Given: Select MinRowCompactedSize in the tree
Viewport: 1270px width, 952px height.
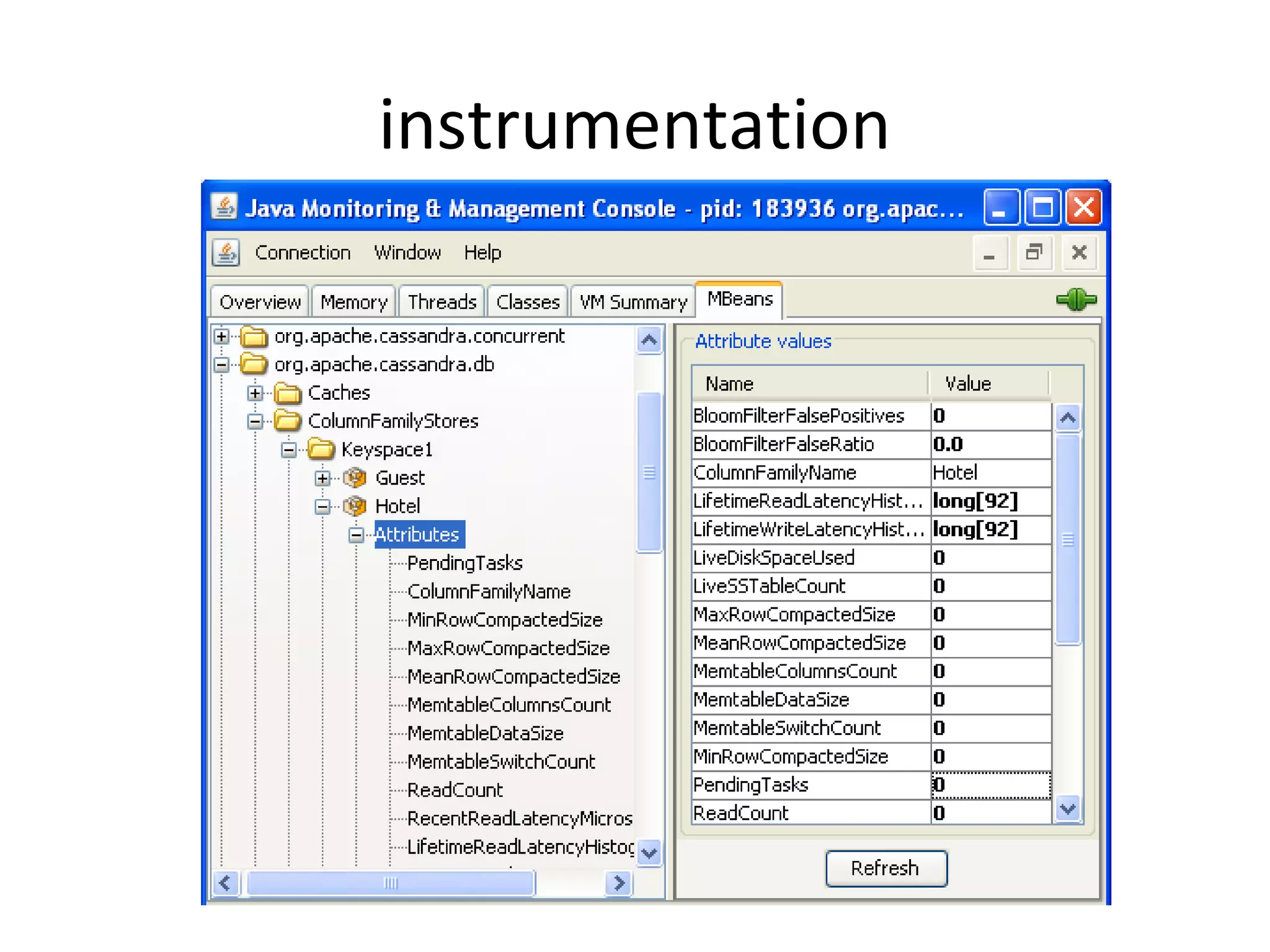Looking at the screenshot, I should click(505, 620).
